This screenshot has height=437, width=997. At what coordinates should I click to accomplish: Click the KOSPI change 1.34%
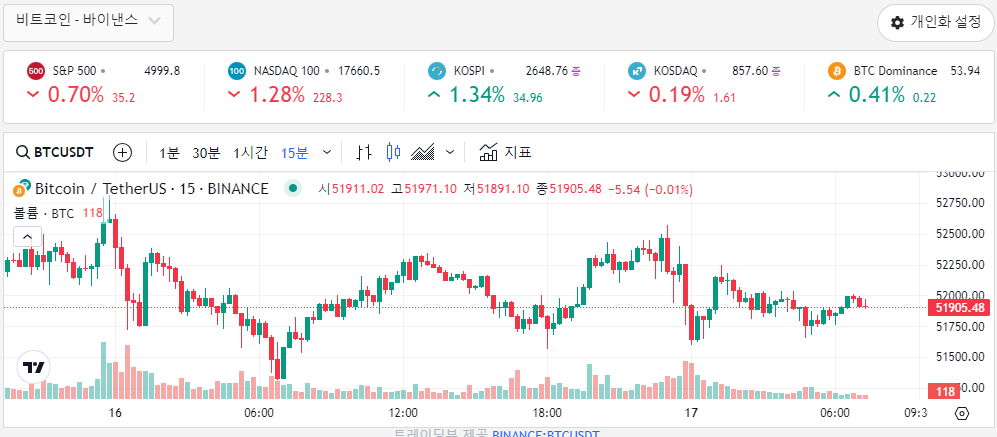(477, 95)
